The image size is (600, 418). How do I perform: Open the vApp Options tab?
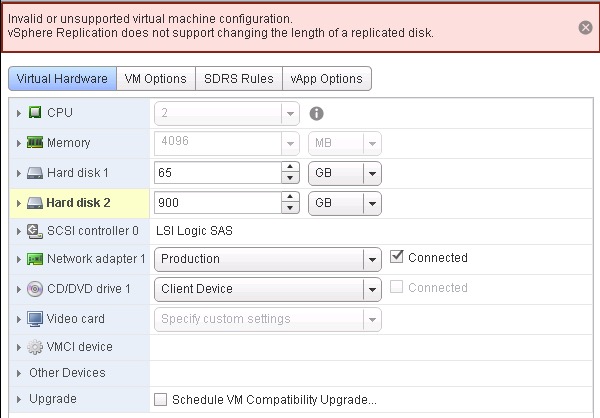click(x=327, y=79)
